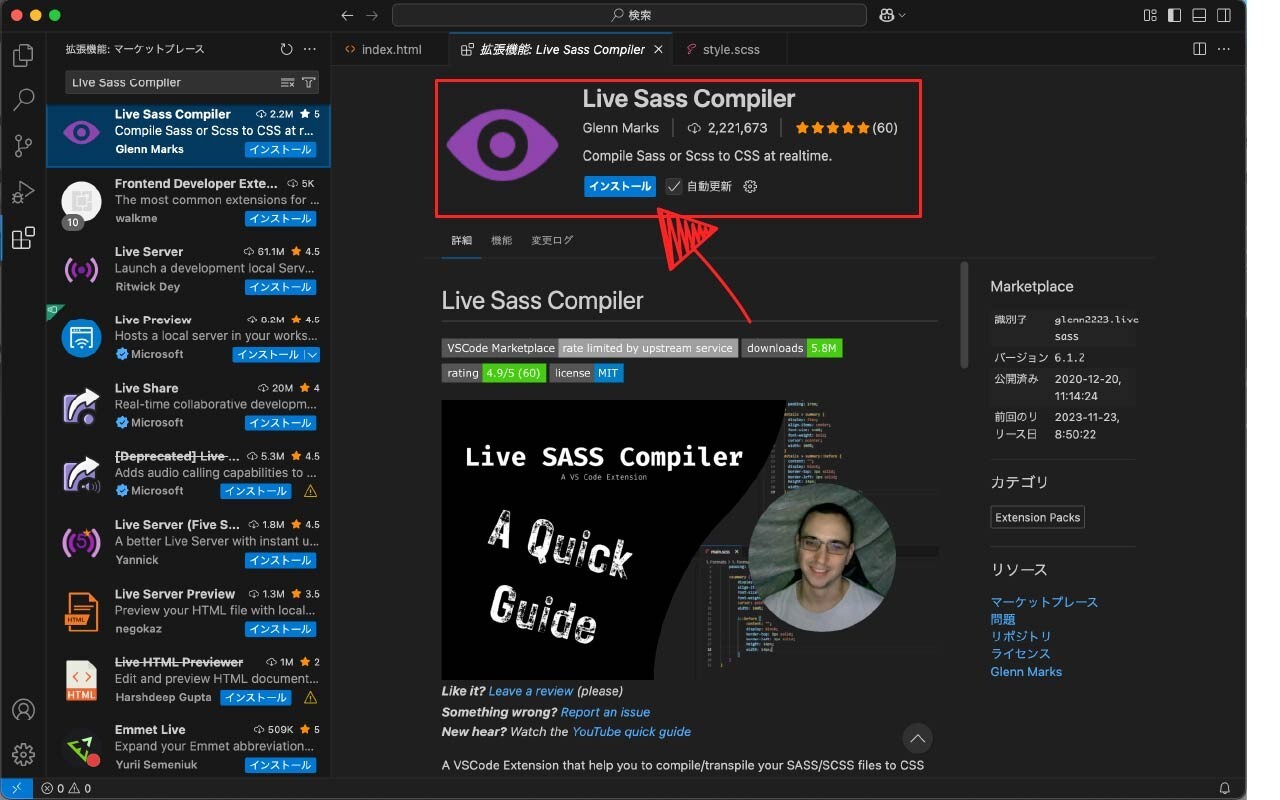Viewport: 1280px width, 800px height.
Task: Clear the extension search results
Action: (288, 82)
